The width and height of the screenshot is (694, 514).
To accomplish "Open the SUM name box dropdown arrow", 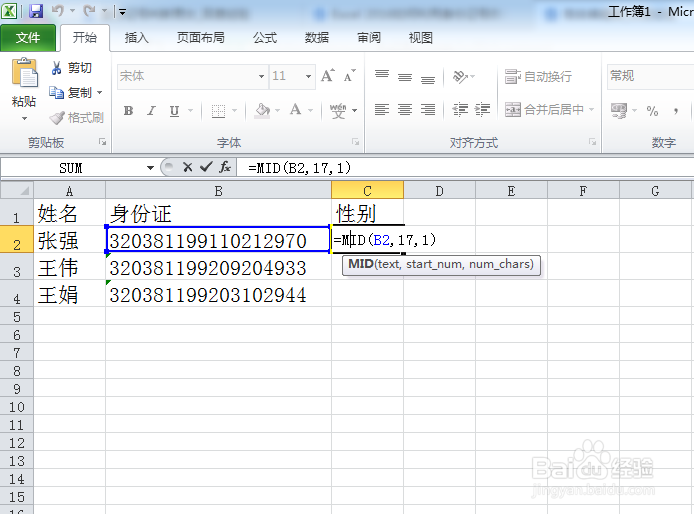I will click(150, 168).
